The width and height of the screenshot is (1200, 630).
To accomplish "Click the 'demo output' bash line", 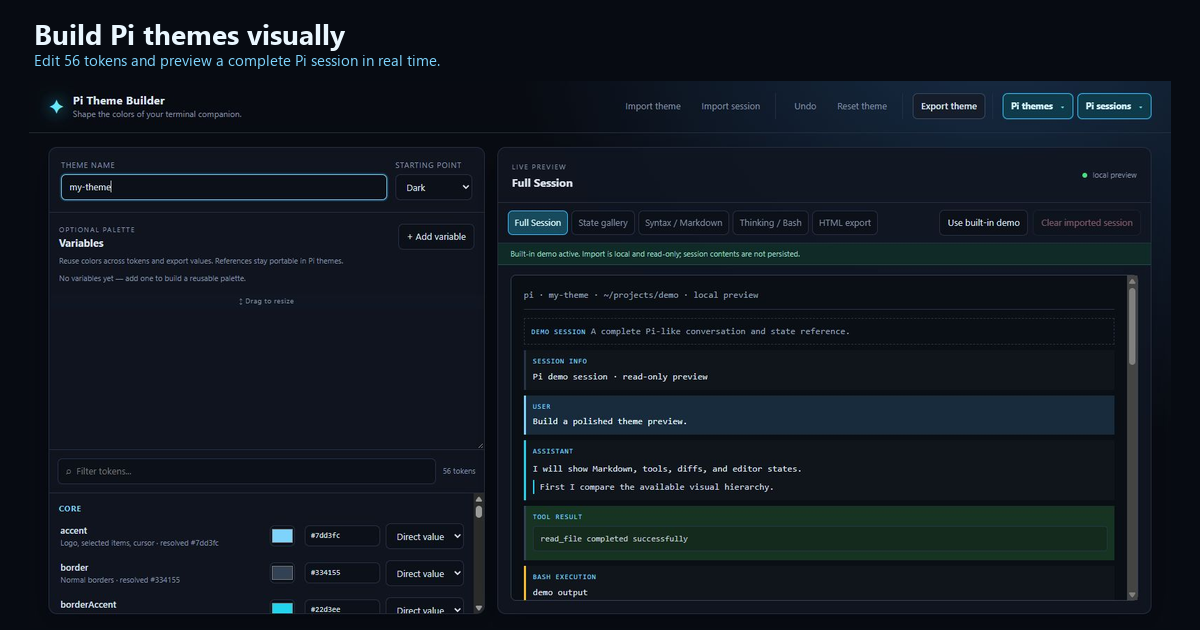I will (x=560, y=592).
